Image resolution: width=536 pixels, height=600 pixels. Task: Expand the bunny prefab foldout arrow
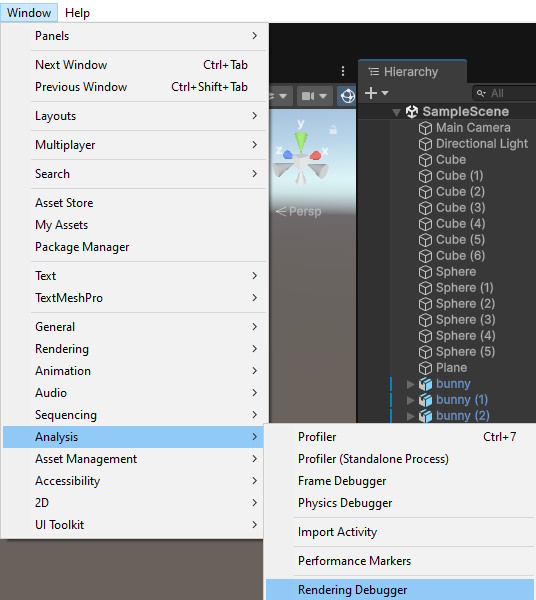pos(410,384)
